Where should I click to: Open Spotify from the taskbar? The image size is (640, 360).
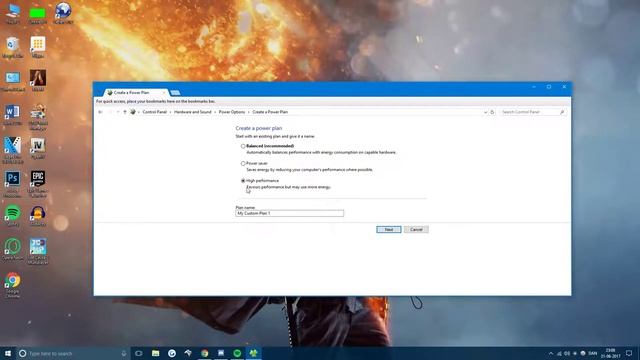237,353
